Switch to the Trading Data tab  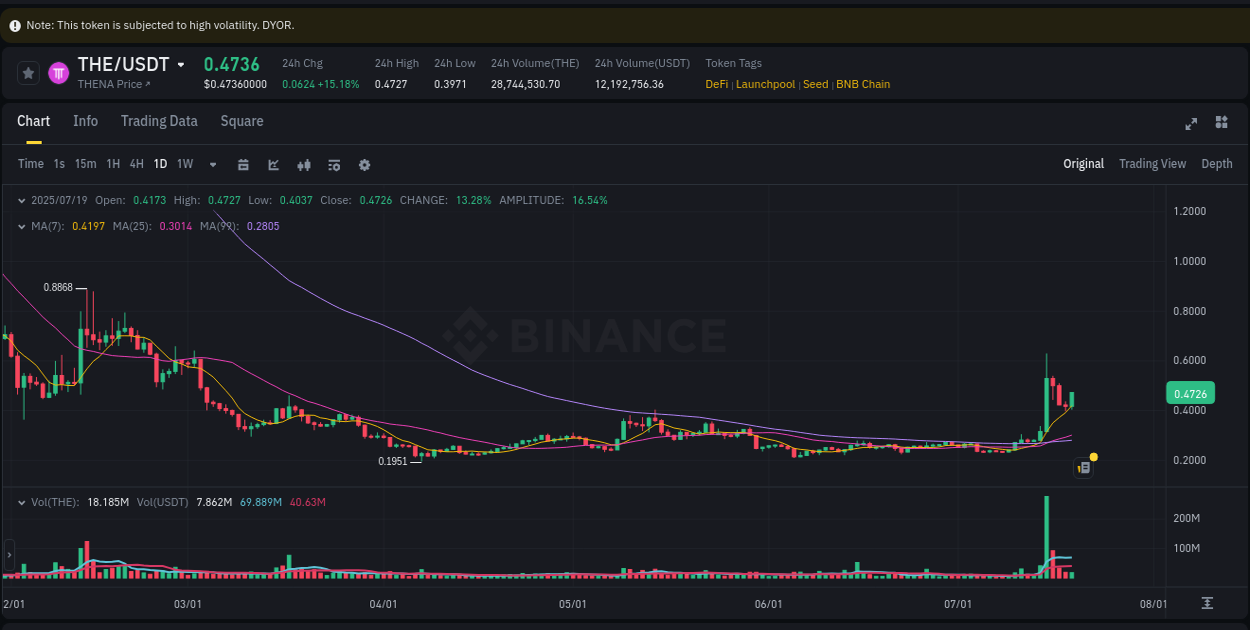(159, 121)
